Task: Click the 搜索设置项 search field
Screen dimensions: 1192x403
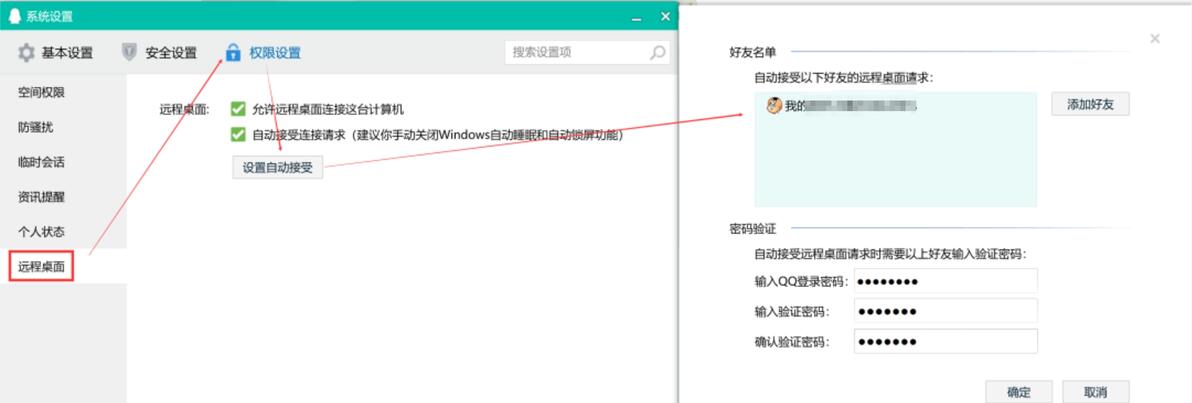Action: pyautogui.click(x=587, y=52)
